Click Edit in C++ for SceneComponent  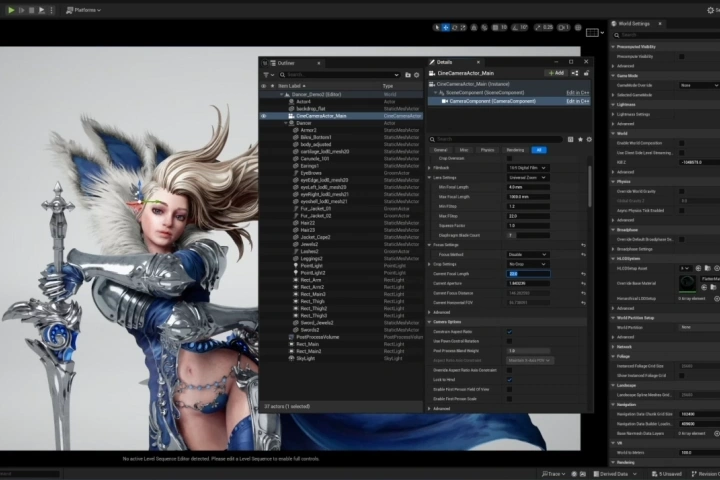pos(578,93)
